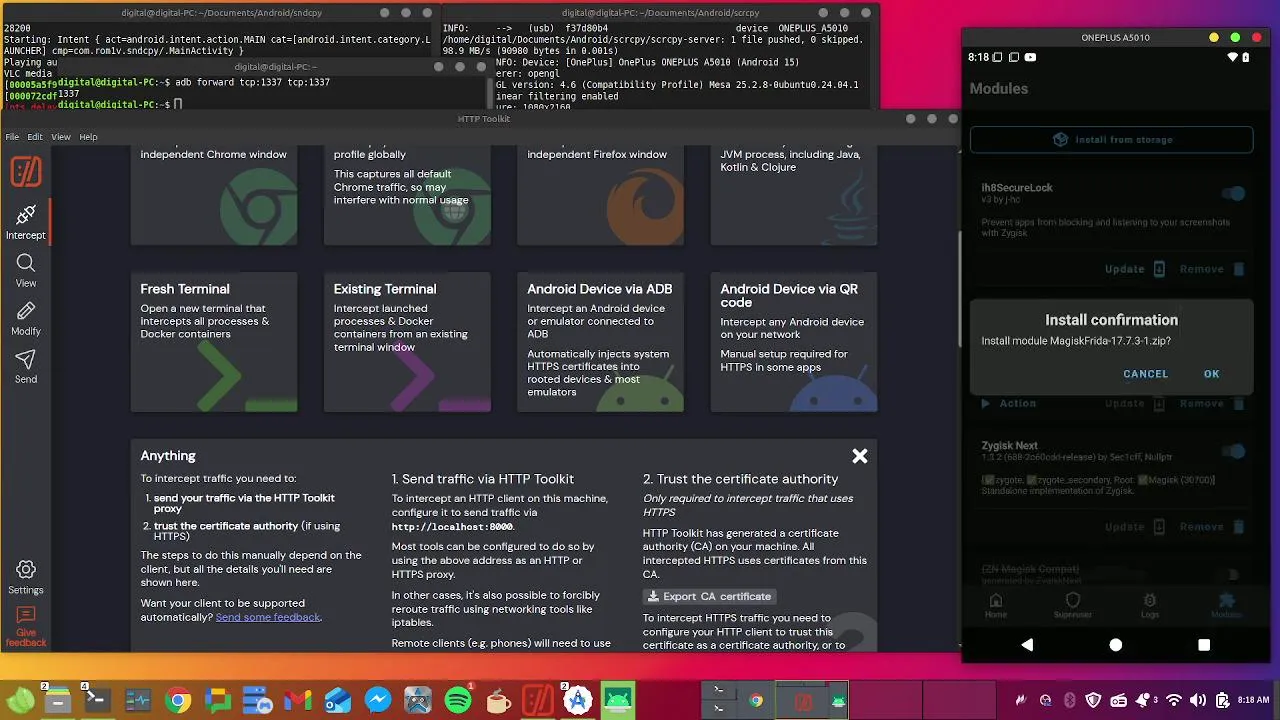Switch to Magisk Superuser tab
The image size is (1280, 720).
[1073, 605]
